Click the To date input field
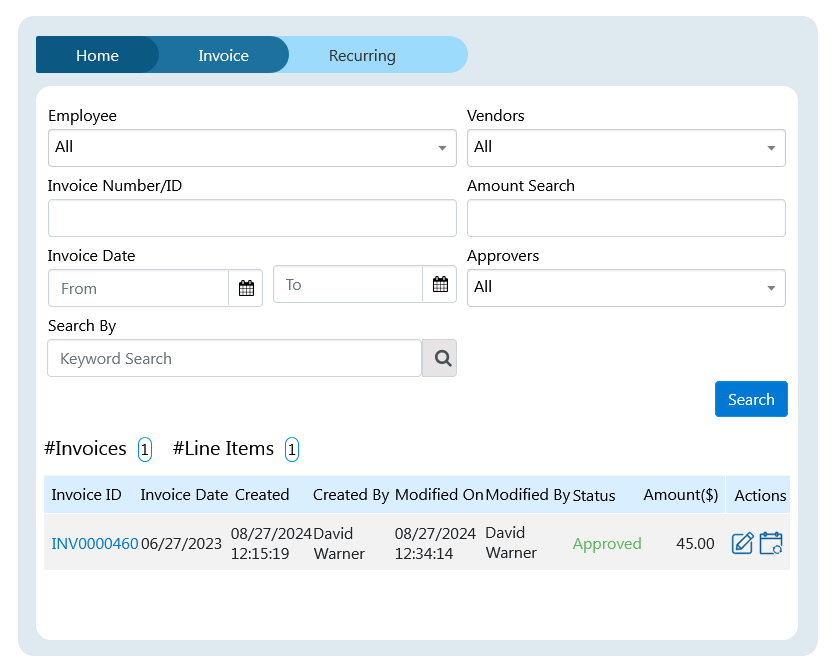This screenshot has height=670, width=840. [347, 285]
